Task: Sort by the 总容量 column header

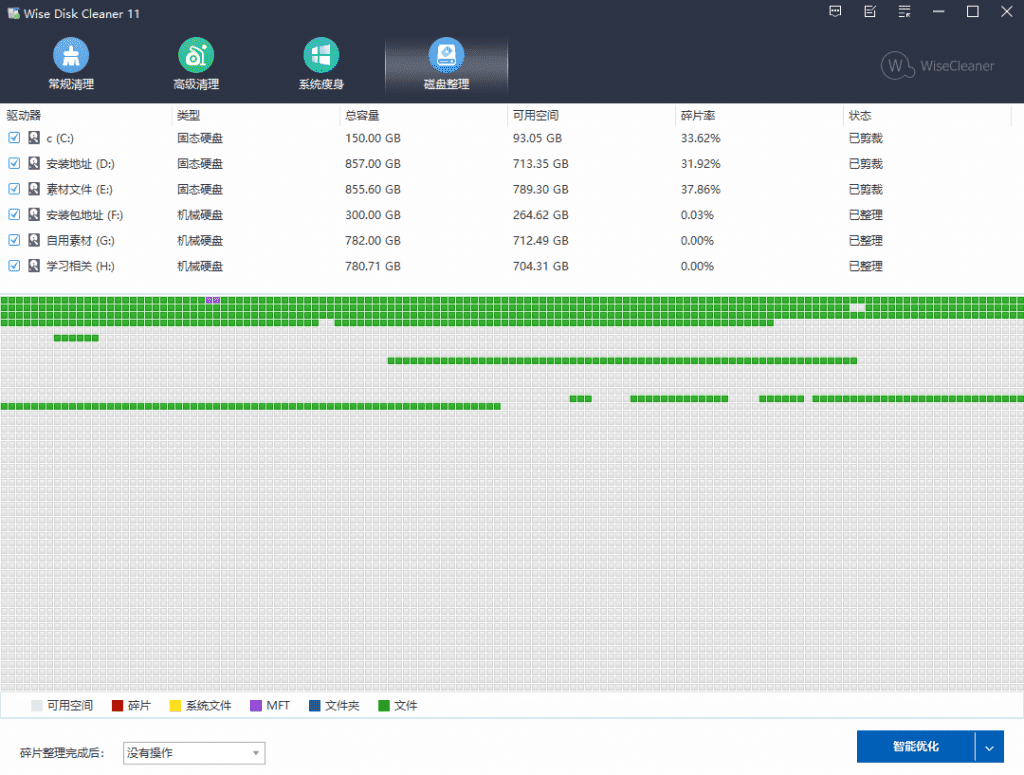Action: pyautogui.click(x=361, y=116)
